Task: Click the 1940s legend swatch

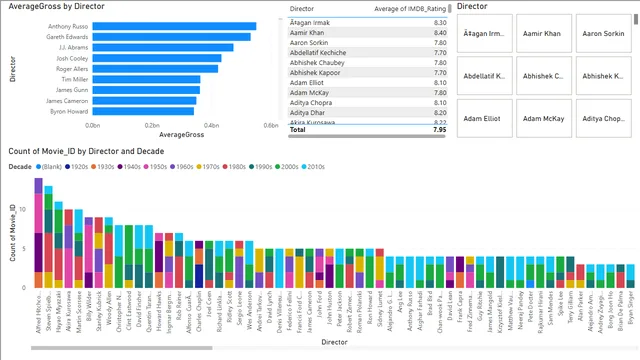Action: (120, 167)
